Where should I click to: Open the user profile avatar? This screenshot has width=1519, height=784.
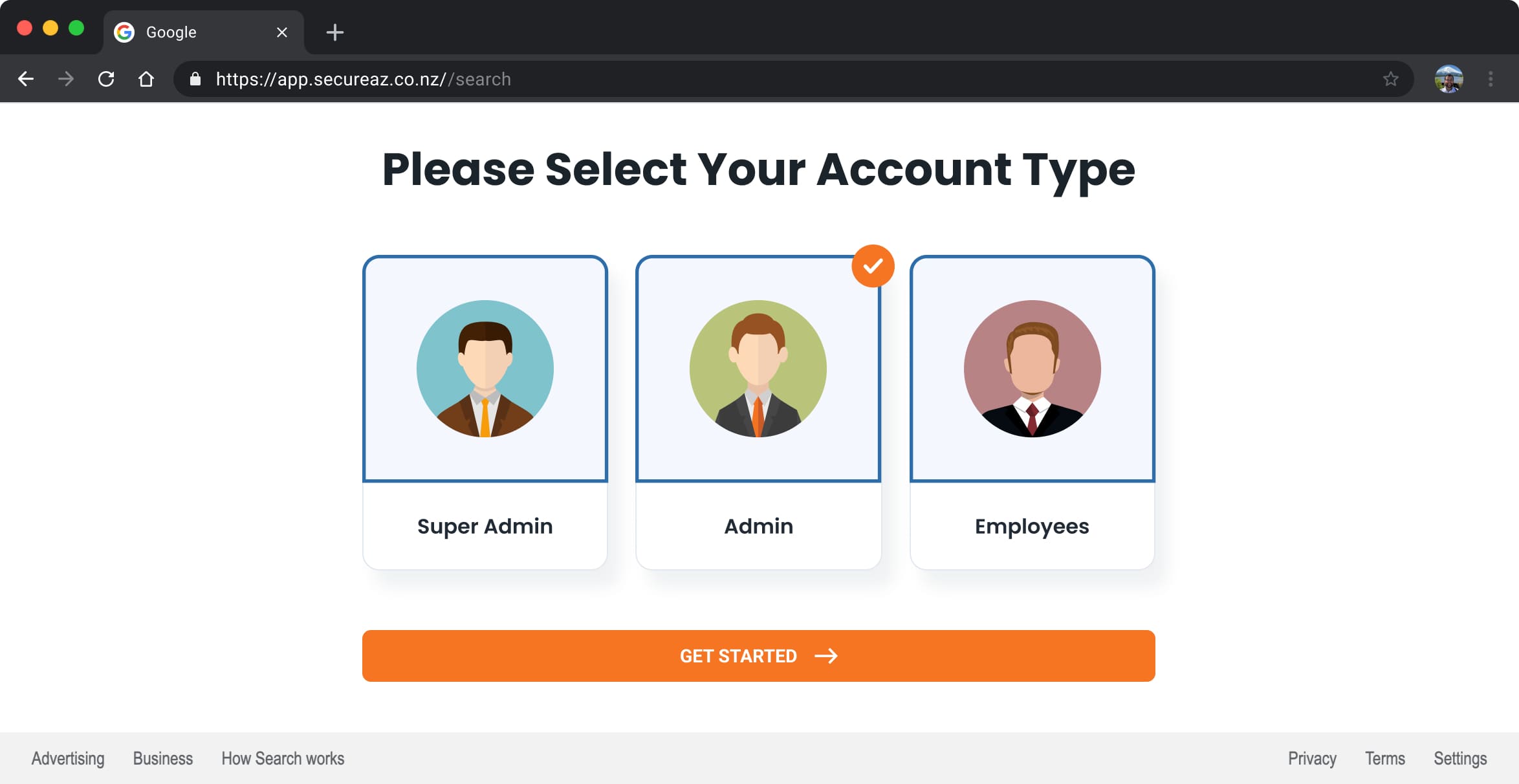tap(1448, 79)
